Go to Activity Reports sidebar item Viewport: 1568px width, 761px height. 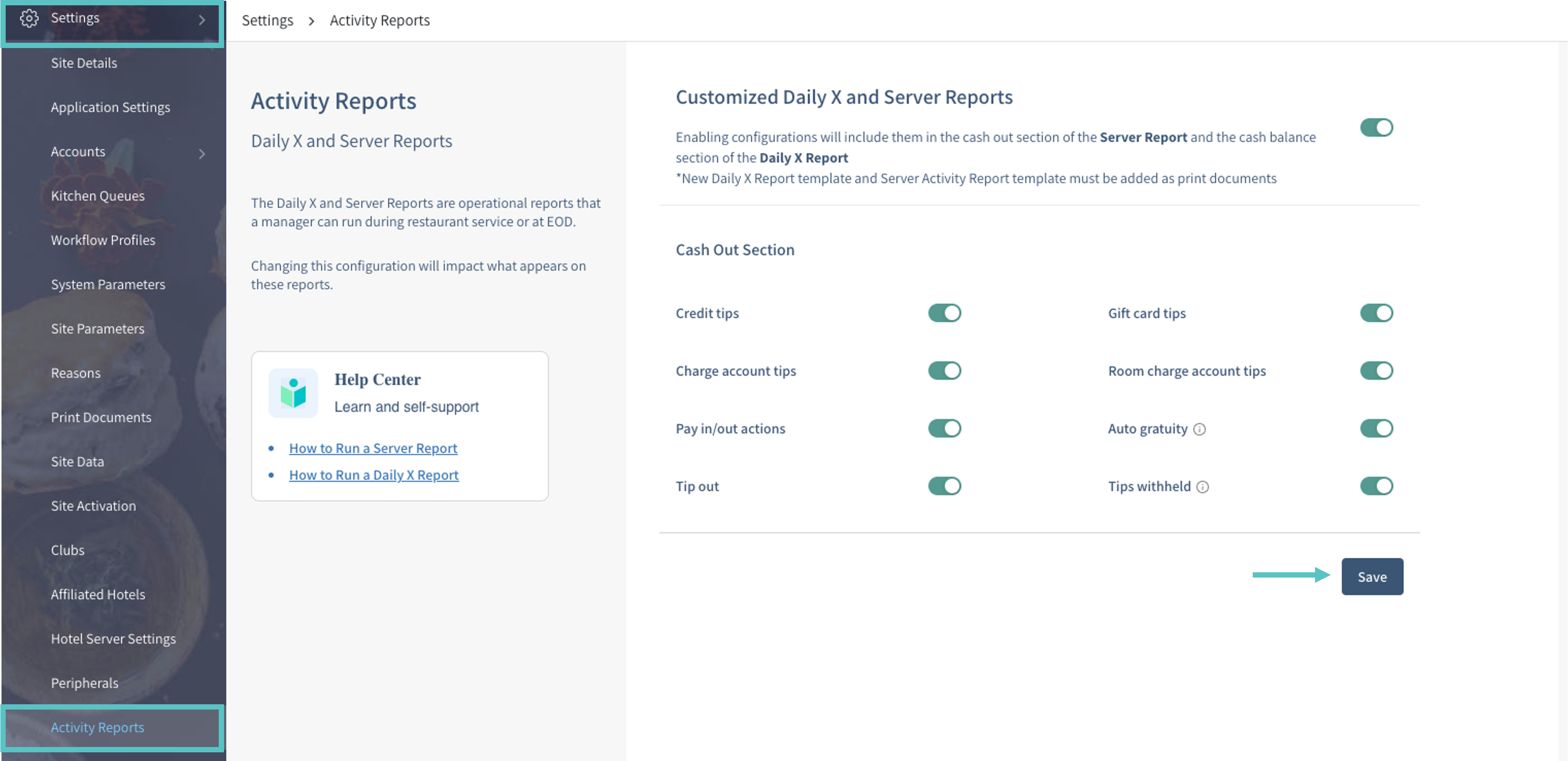[x=97, y=728]
